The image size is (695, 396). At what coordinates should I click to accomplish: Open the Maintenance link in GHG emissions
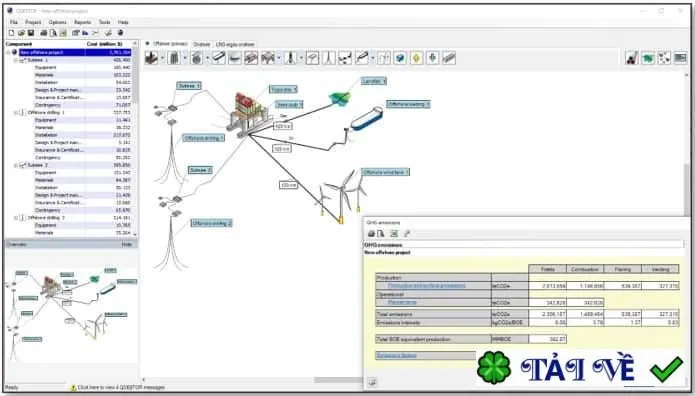(402, 302)
